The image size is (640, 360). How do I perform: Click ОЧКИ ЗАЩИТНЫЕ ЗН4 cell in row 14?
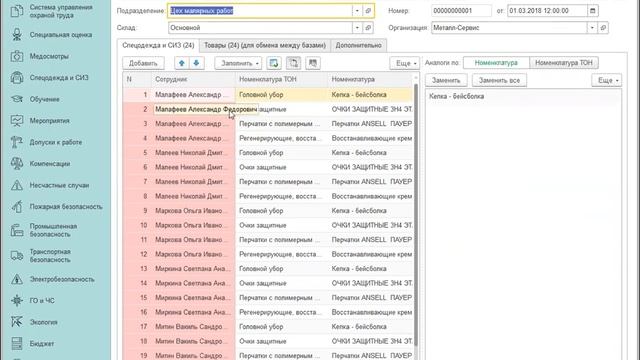(x=370, y=283)
